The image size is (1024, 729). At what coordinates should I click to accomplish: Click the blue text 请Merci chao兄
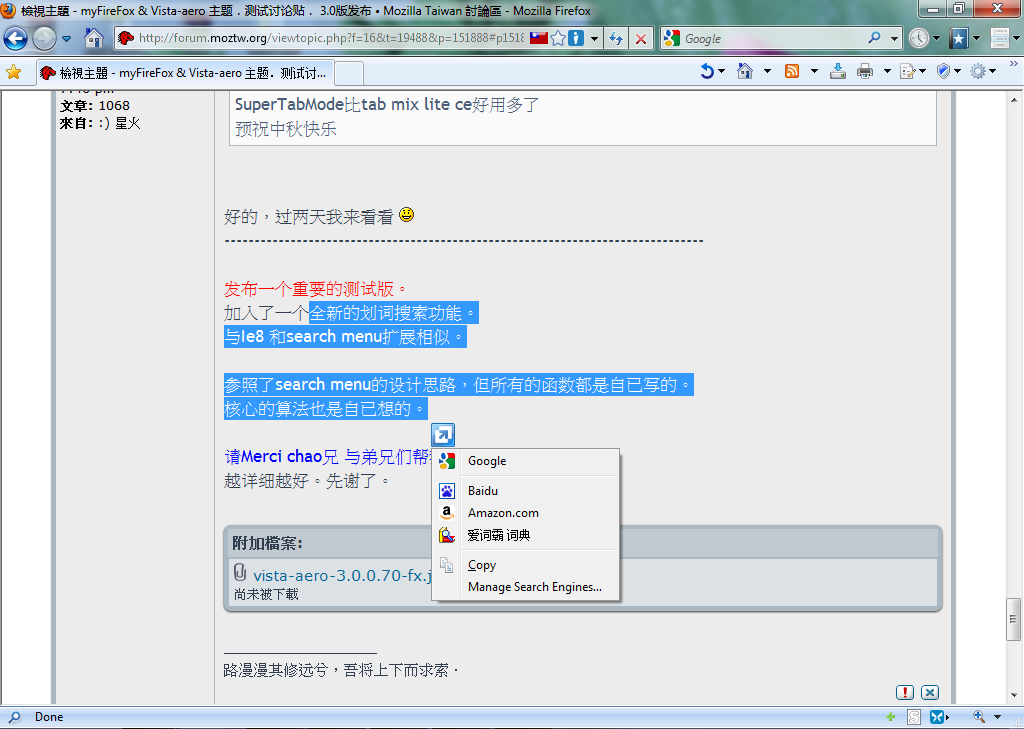tap(281, 456)
